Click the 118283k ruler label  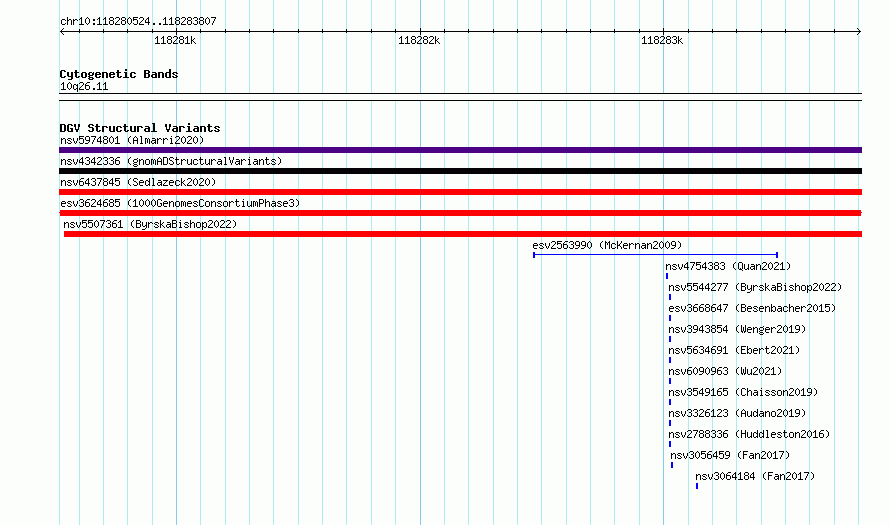(662, 40)
